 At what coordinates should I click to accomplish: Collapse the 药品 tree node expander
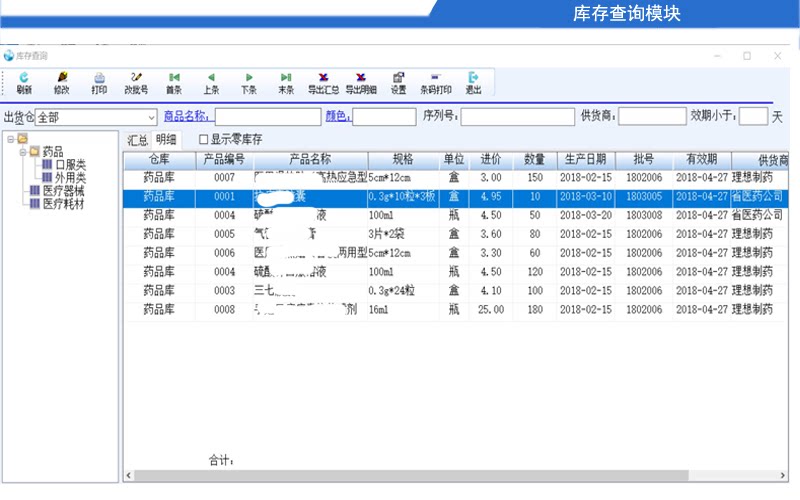click(23, 152)
